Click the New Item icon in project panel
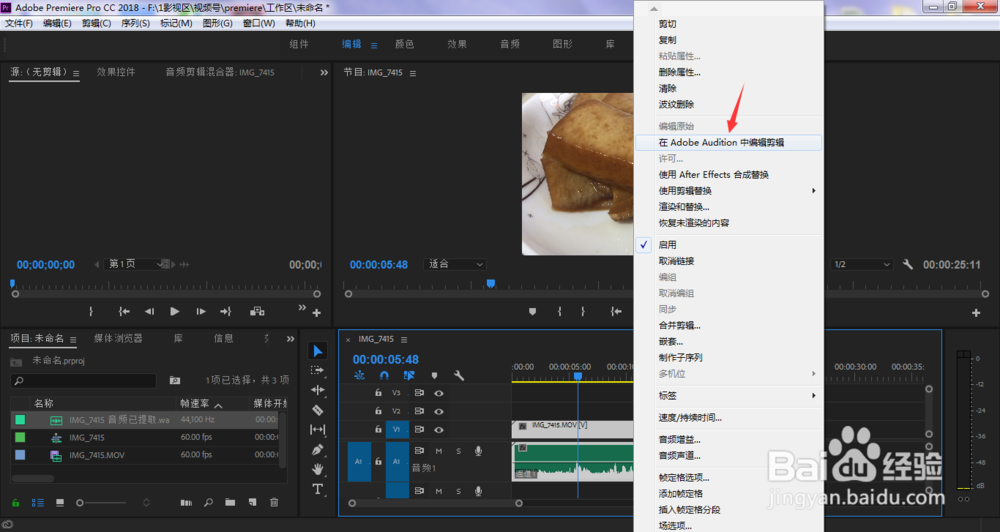The height and width of the screenshot is (532, 1000). click(x=253, y=503)
